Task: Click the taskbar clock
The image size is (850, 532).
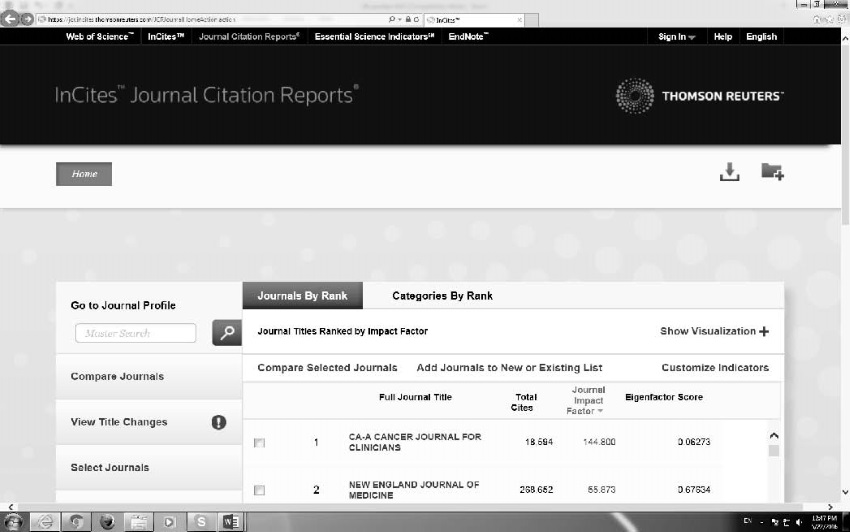Action: click(824, 522)
